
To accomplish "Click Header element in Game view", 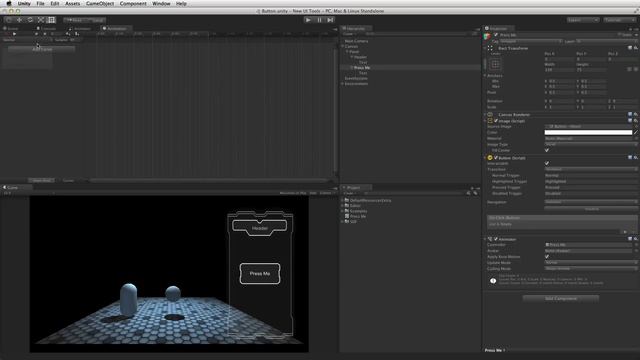I will click(260, 228).
